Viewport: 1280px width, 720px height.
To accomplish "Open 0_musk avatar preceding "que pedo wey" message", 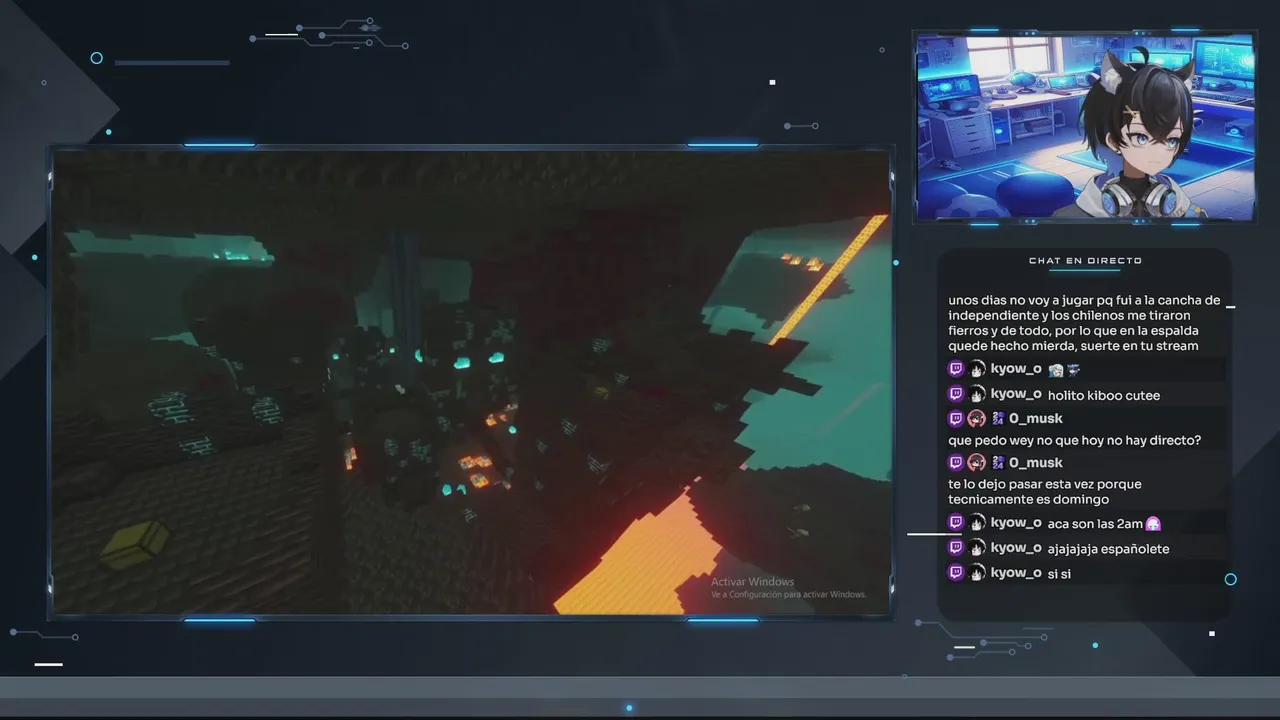I will 977,418.
